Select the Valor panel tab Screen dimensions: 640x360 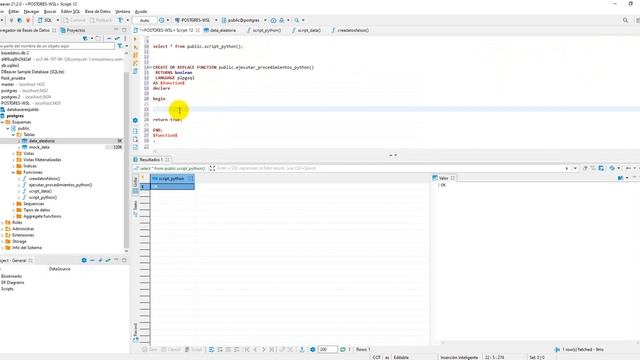(443, 178)
